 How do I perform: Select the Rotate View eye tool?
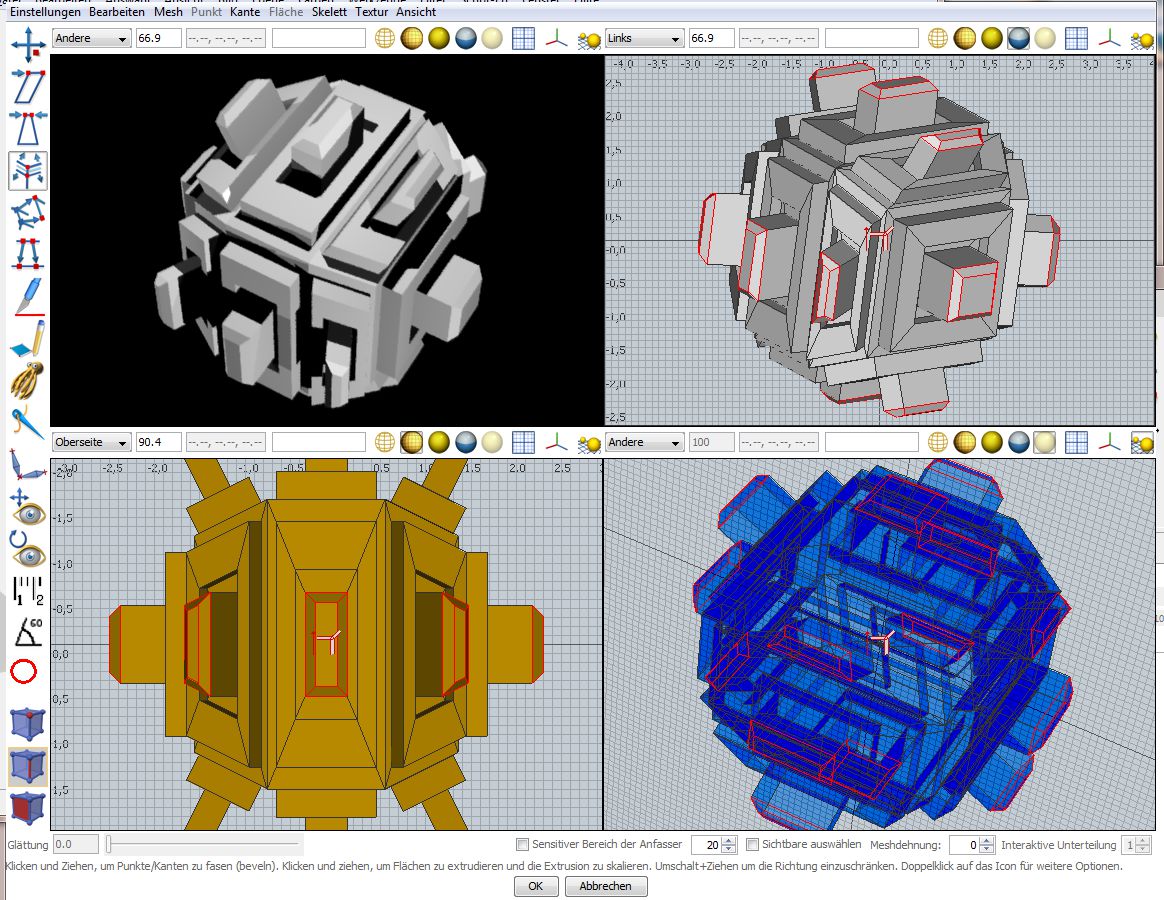point(28,550)
